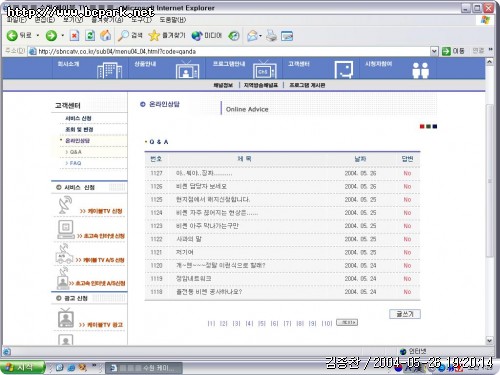The image size is (500, 375).
Task: Open the Q&A sidebar item
Action: coord(76,152)
